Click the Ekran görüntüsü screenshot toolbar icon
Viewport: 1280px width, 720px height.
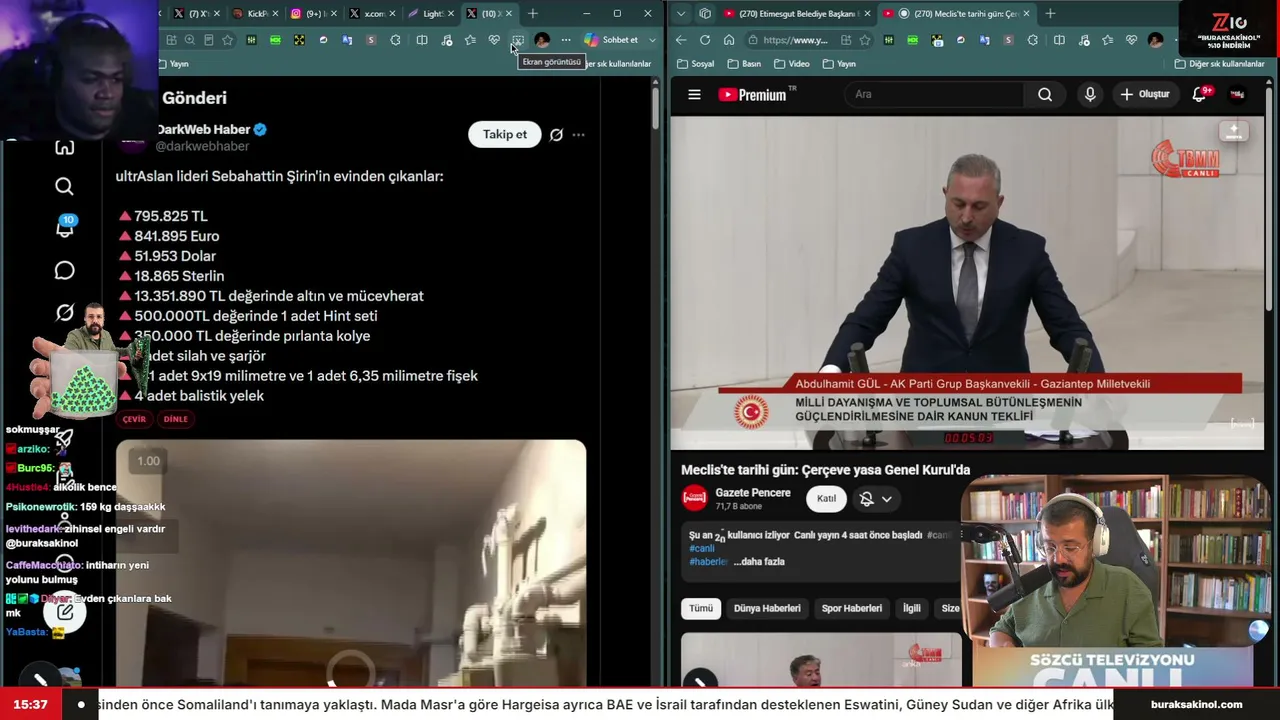click(x=518, y=40)
